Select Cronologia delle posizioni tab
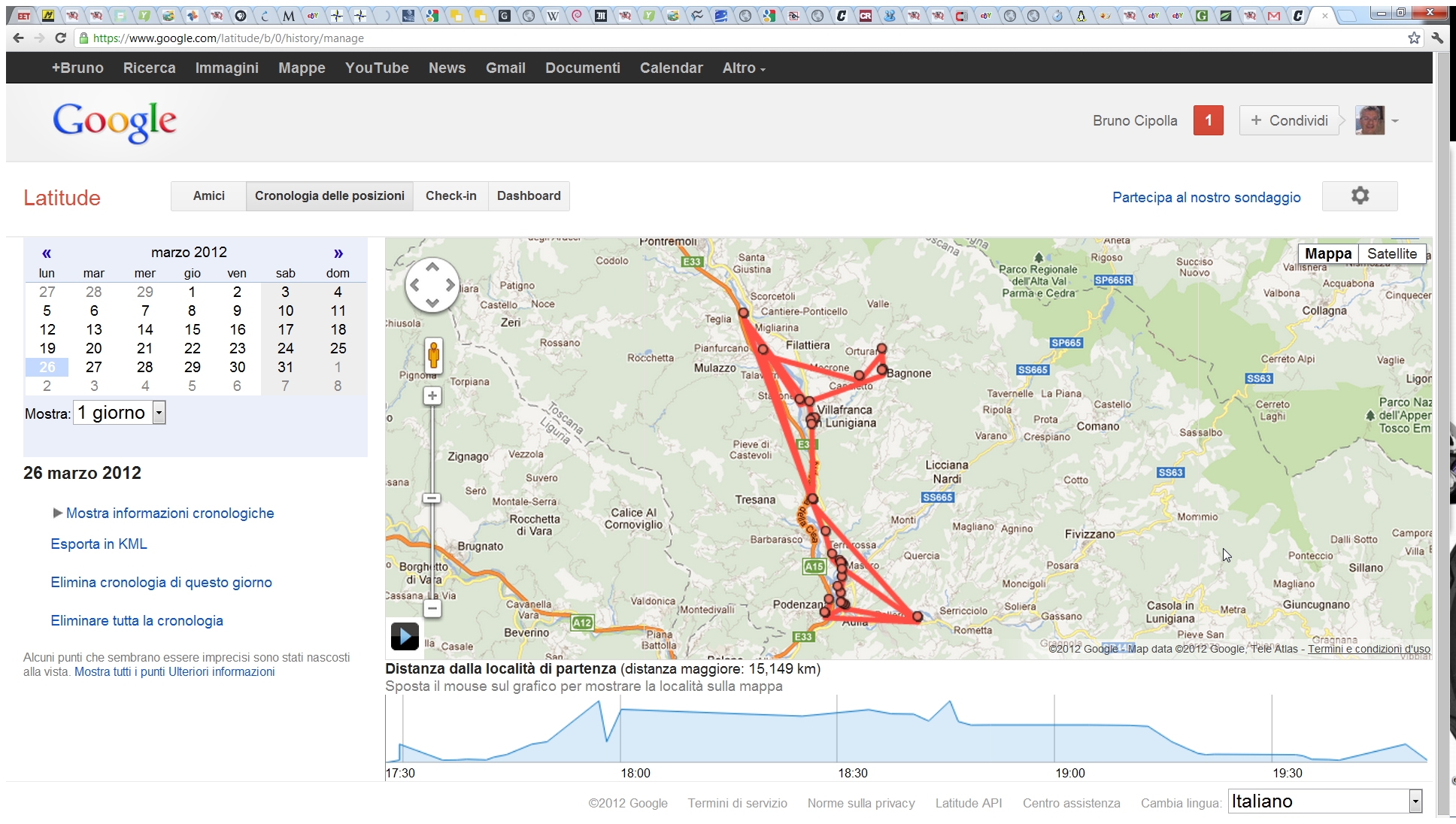1456x824 pixels. click(x=329, y=196)
